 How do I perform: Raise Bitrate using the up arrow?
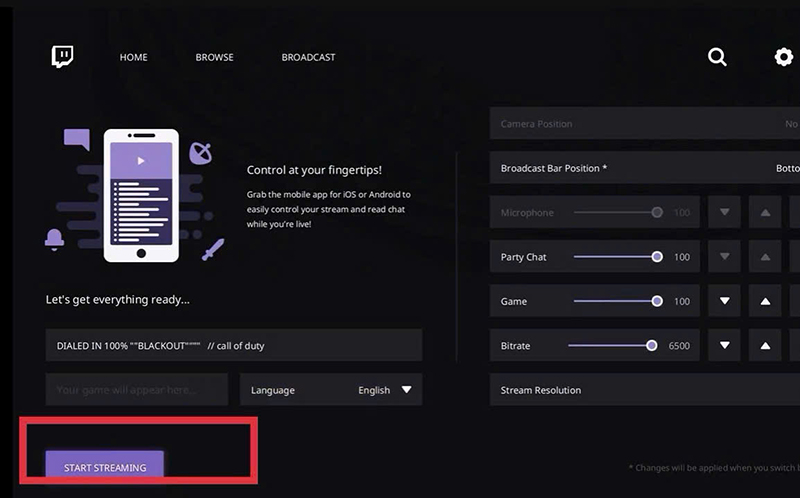tap(765, 346)
